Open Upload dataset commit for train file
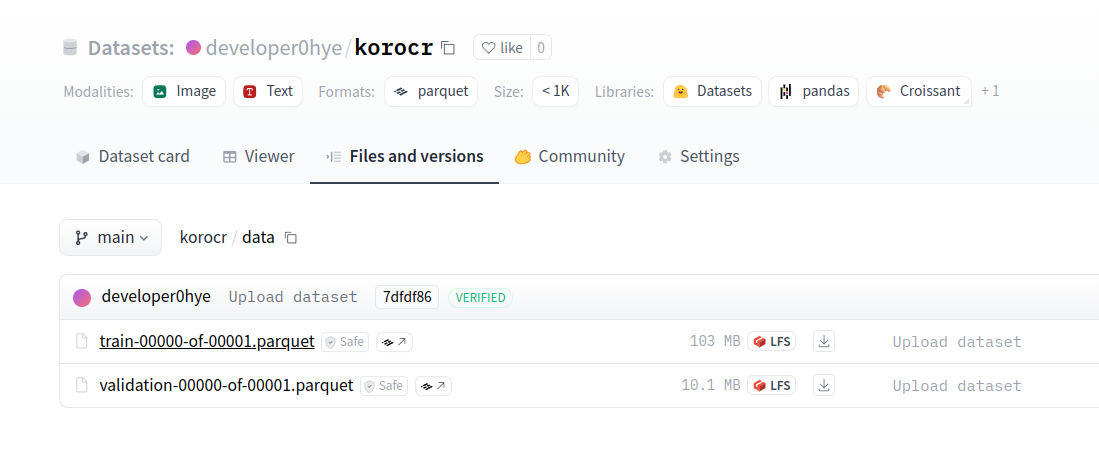Viewport: 1099px width, 456px height. [957, 342]
